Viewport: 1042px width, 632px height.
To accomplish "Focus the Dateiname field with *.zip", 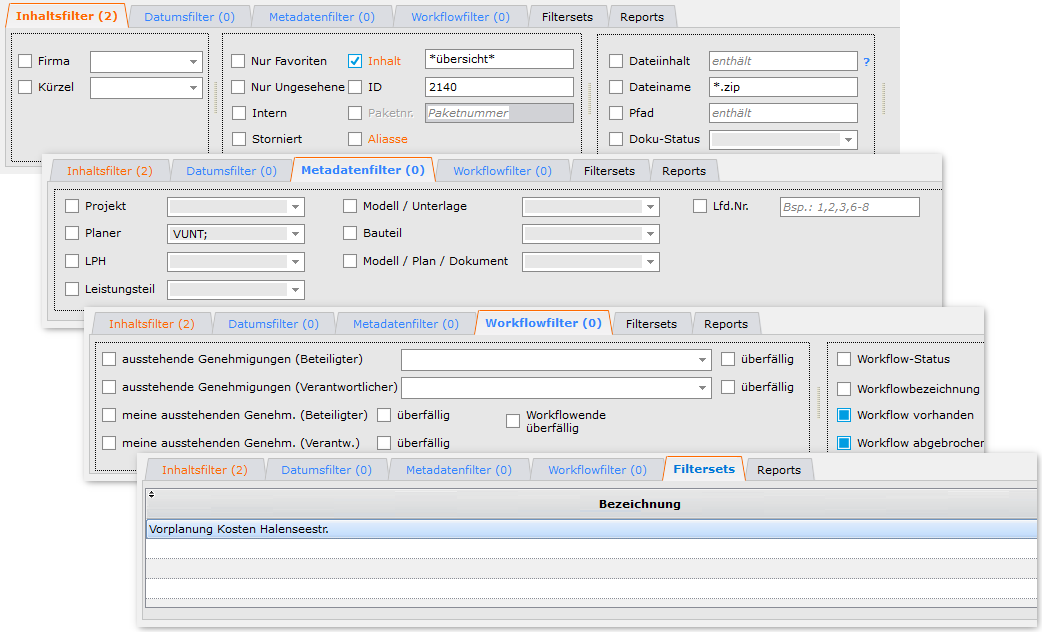I will (x=782, y=87).
